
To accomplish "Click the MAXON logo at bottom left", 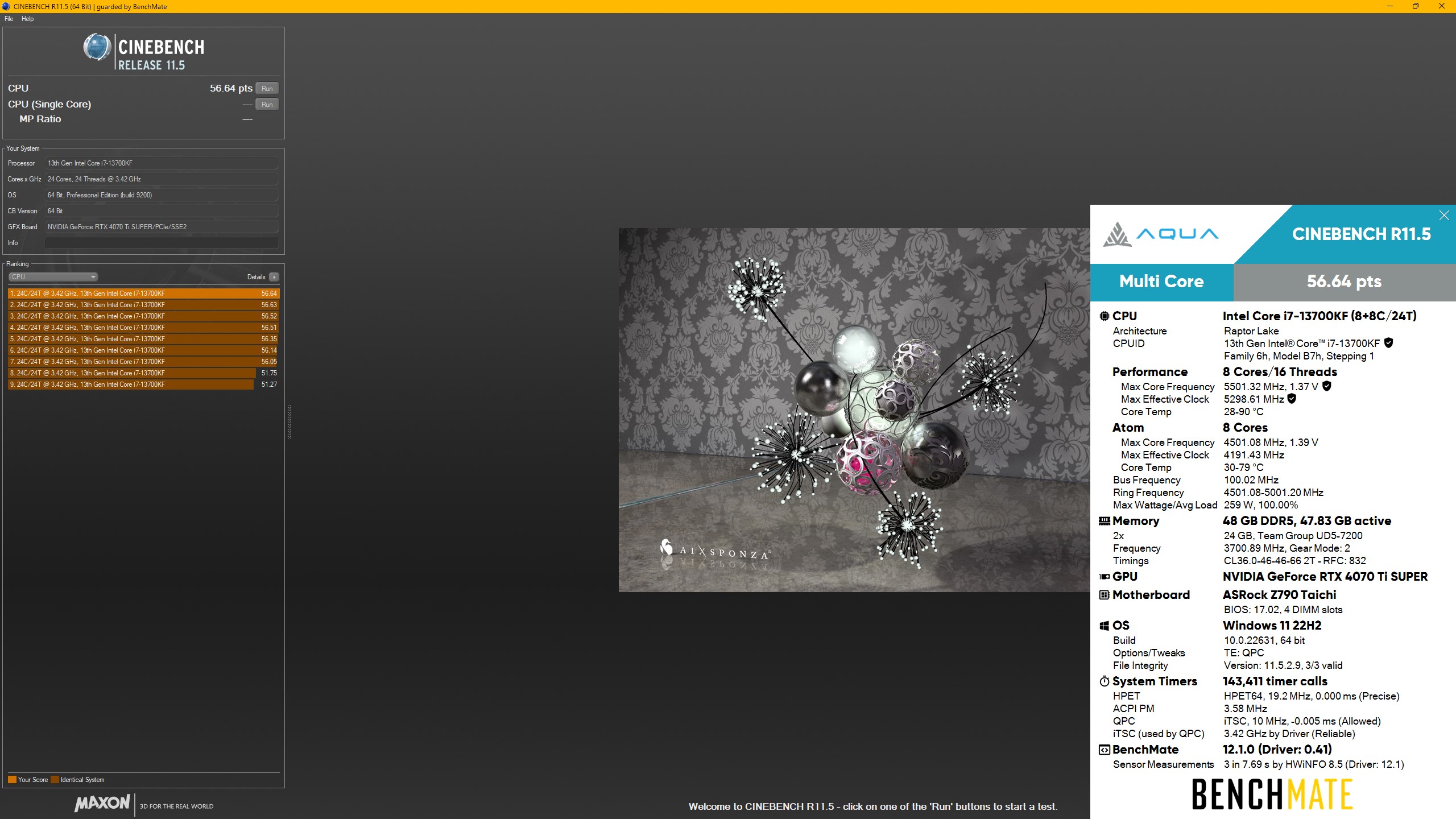I will (102, 803).
